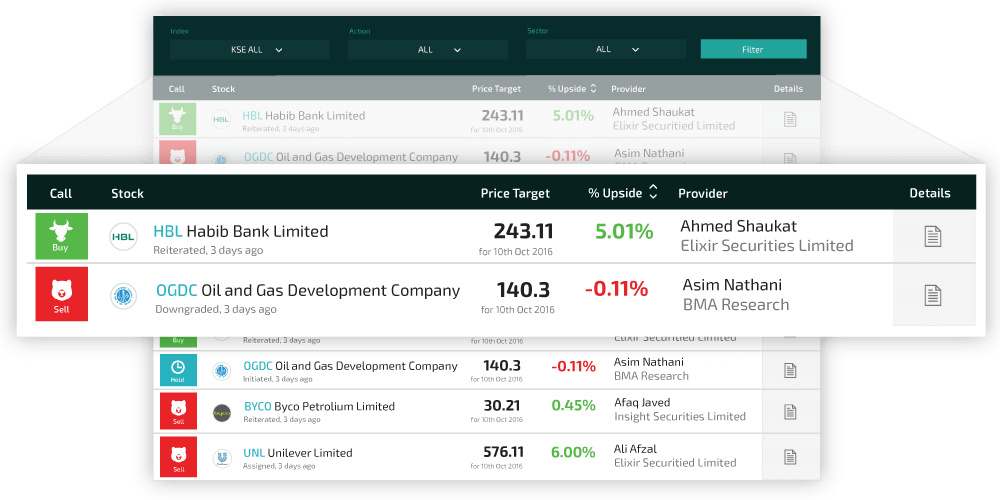The width and height of the screenshot is (1000, 500).
Task: Click -0.11% upside in enlarged OGDC row
Action: [x=617, y=289]
